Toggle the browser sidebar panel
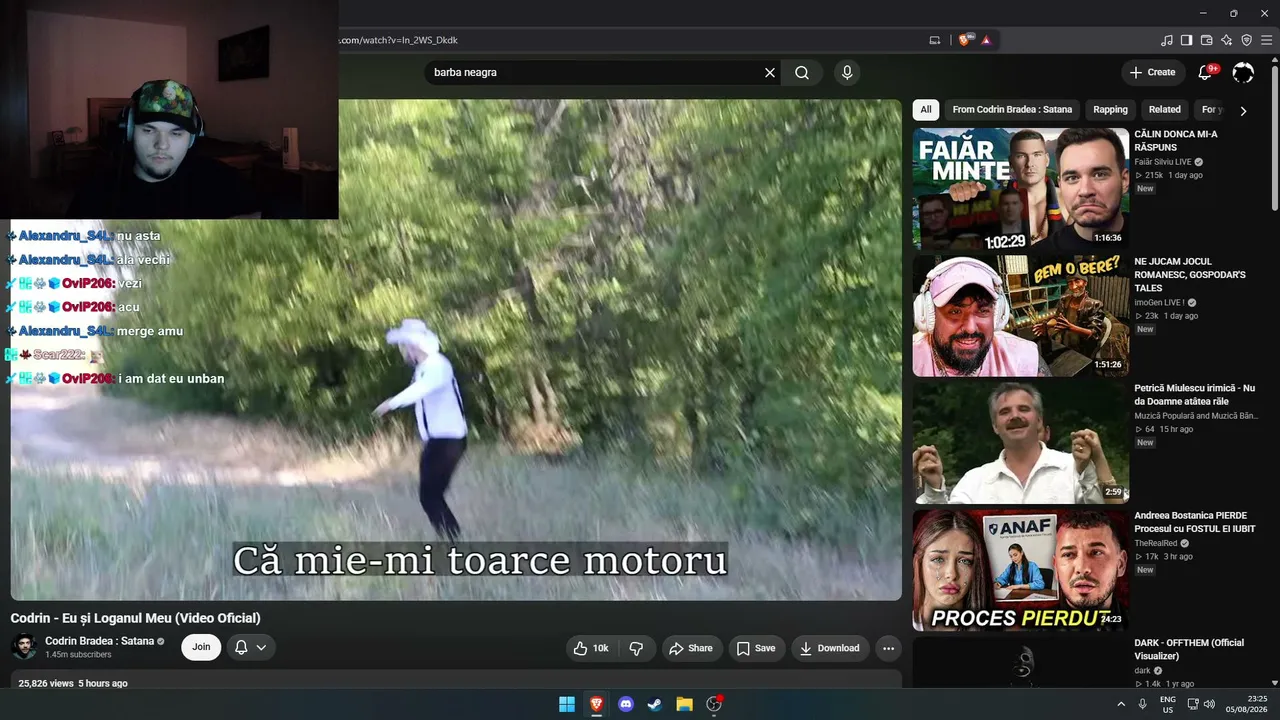Image resolution: width=1280 pixels, height=720 pixels. (x=1186, y=40)
